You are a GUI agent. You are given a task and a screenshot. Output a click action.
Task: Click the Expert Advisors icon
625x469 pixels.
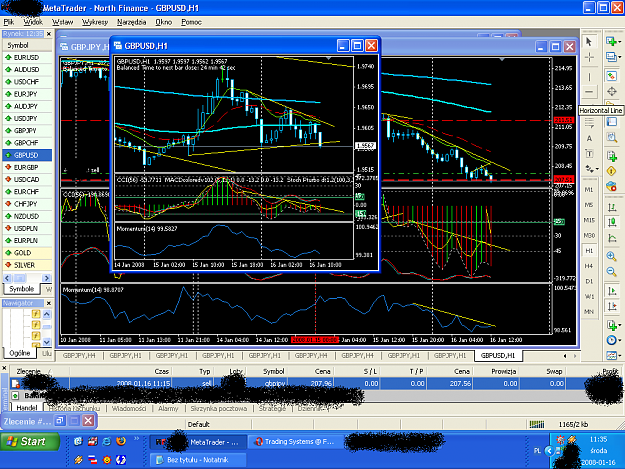[x=611, y=186]
